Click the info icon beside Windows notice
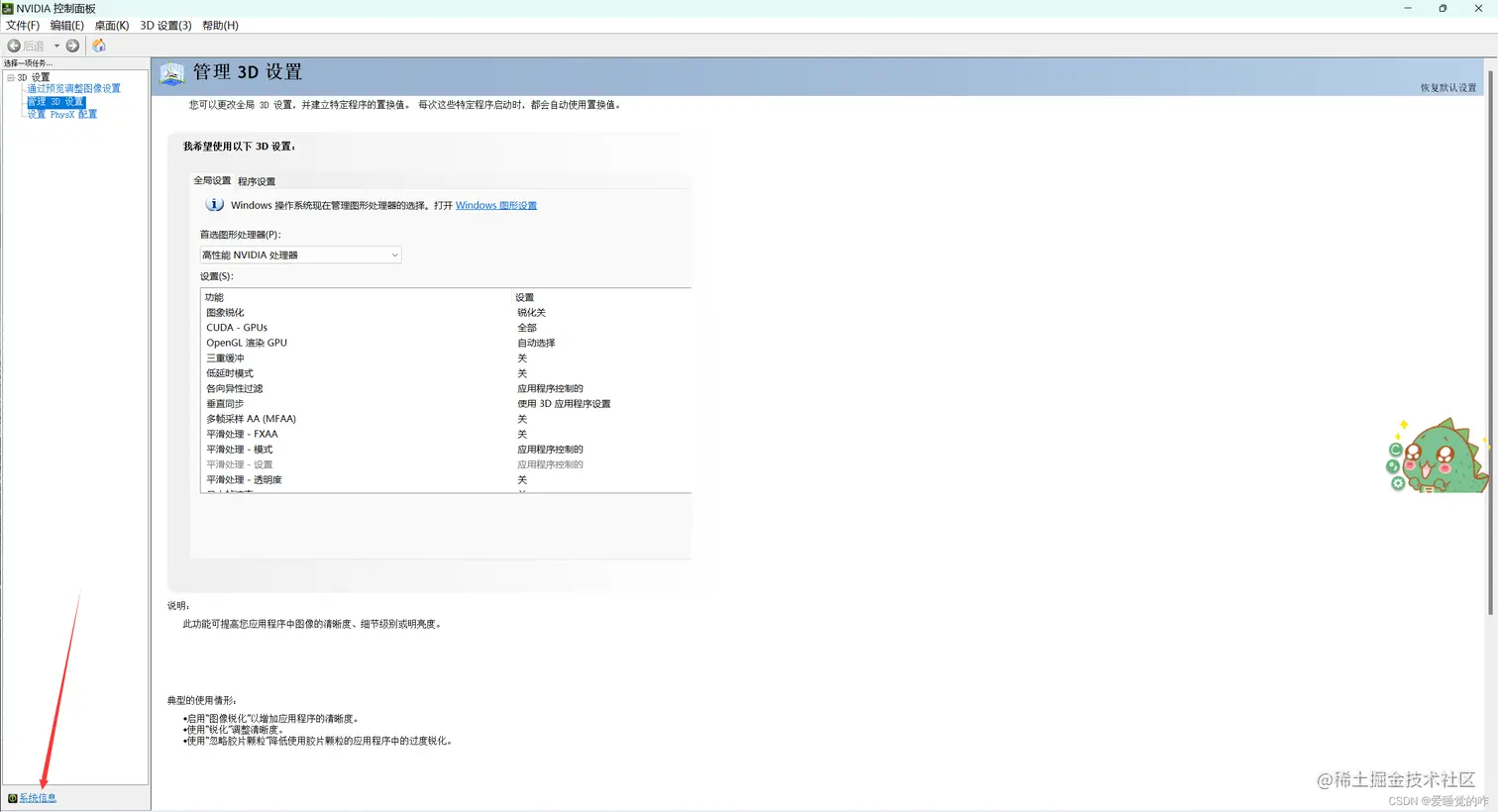1498x812 pixels. [214, 205]
